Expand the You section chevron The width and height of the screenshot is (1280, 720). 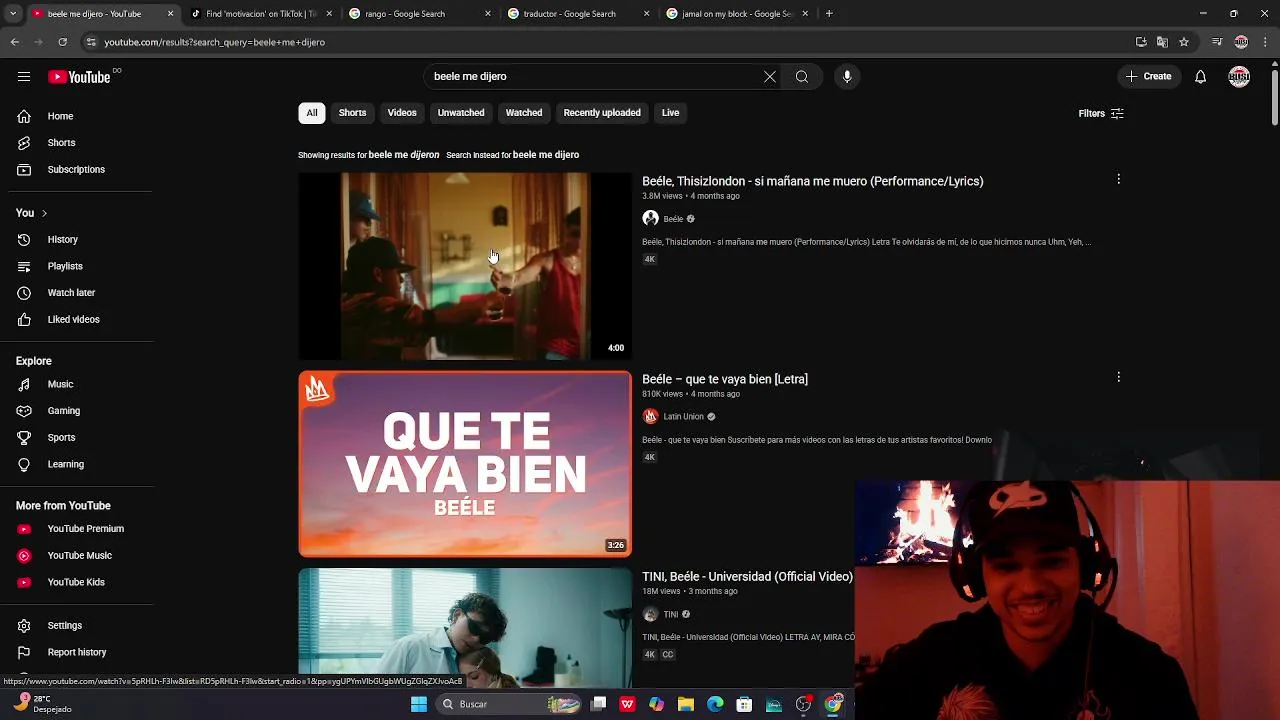[44, 213]
